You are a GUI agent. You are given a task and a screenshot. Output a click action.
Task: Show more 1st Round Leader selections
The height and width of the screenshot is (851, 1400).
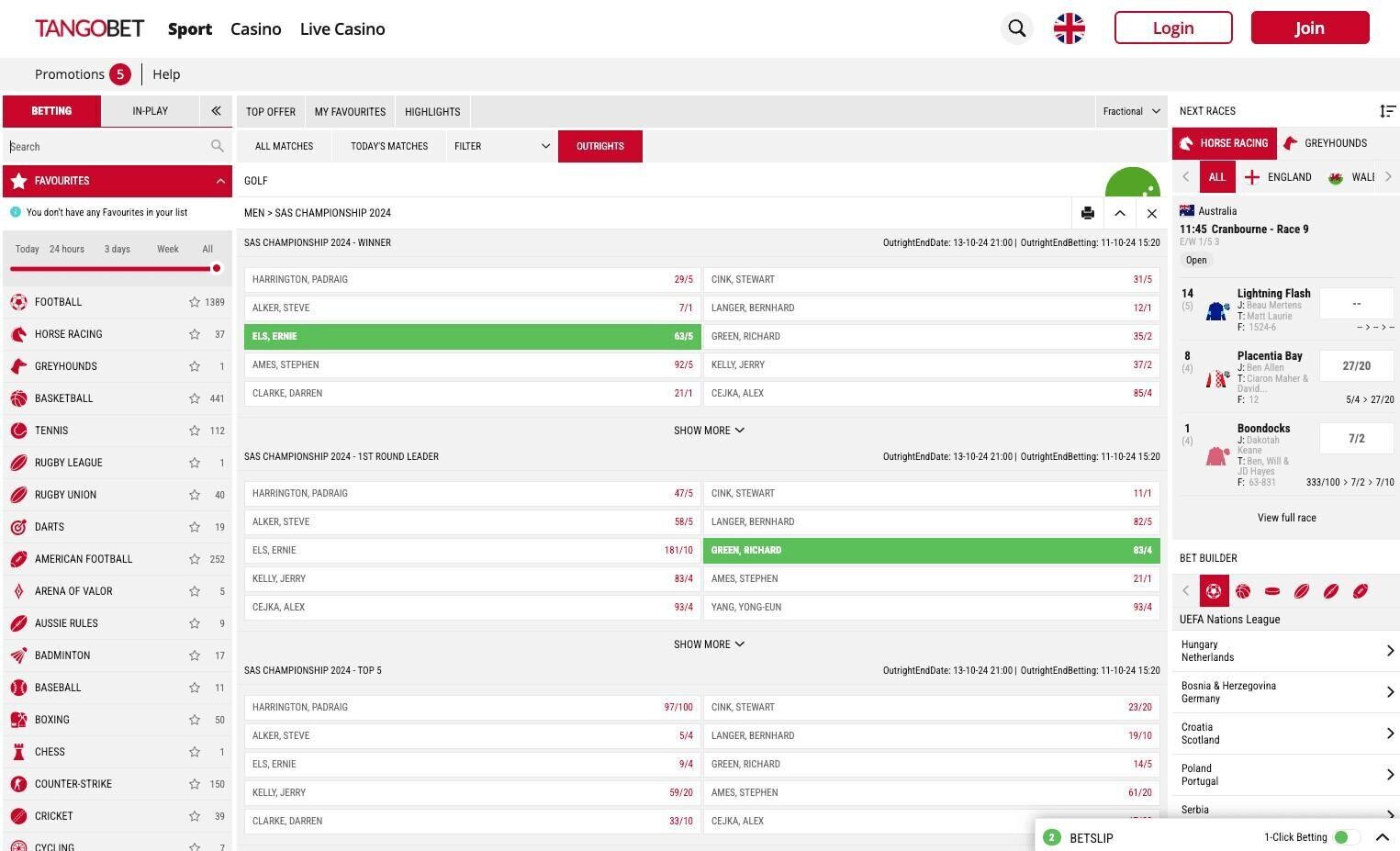point(709,644)
